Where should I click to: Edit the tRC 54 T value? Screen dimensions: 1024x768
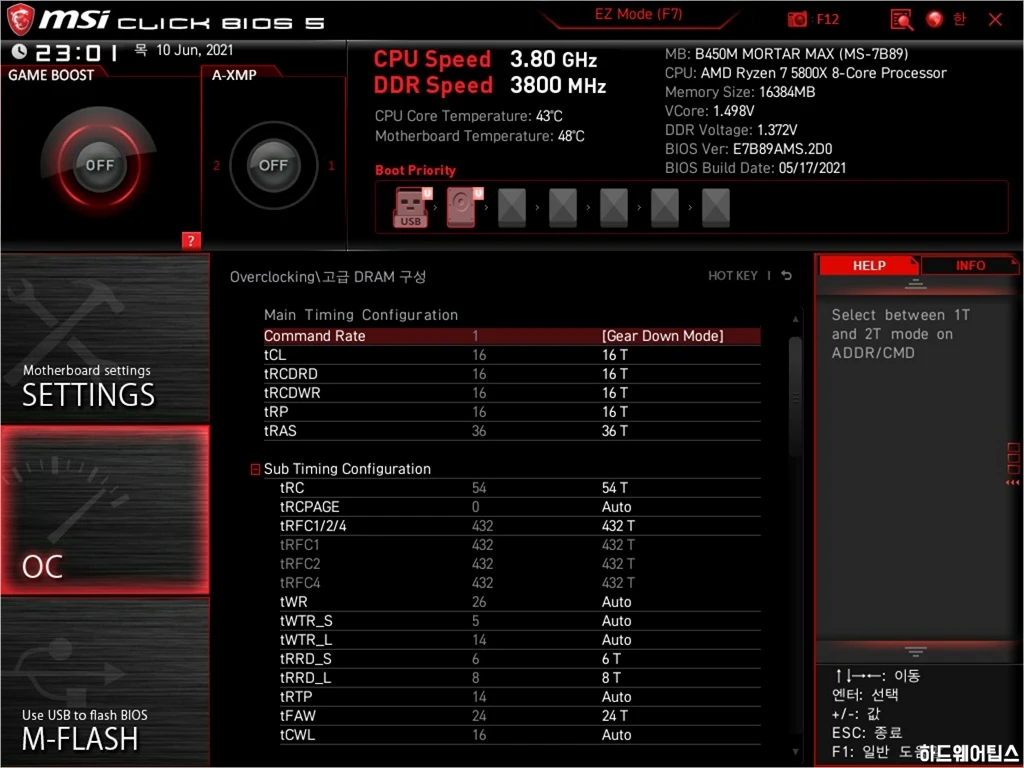615,488
